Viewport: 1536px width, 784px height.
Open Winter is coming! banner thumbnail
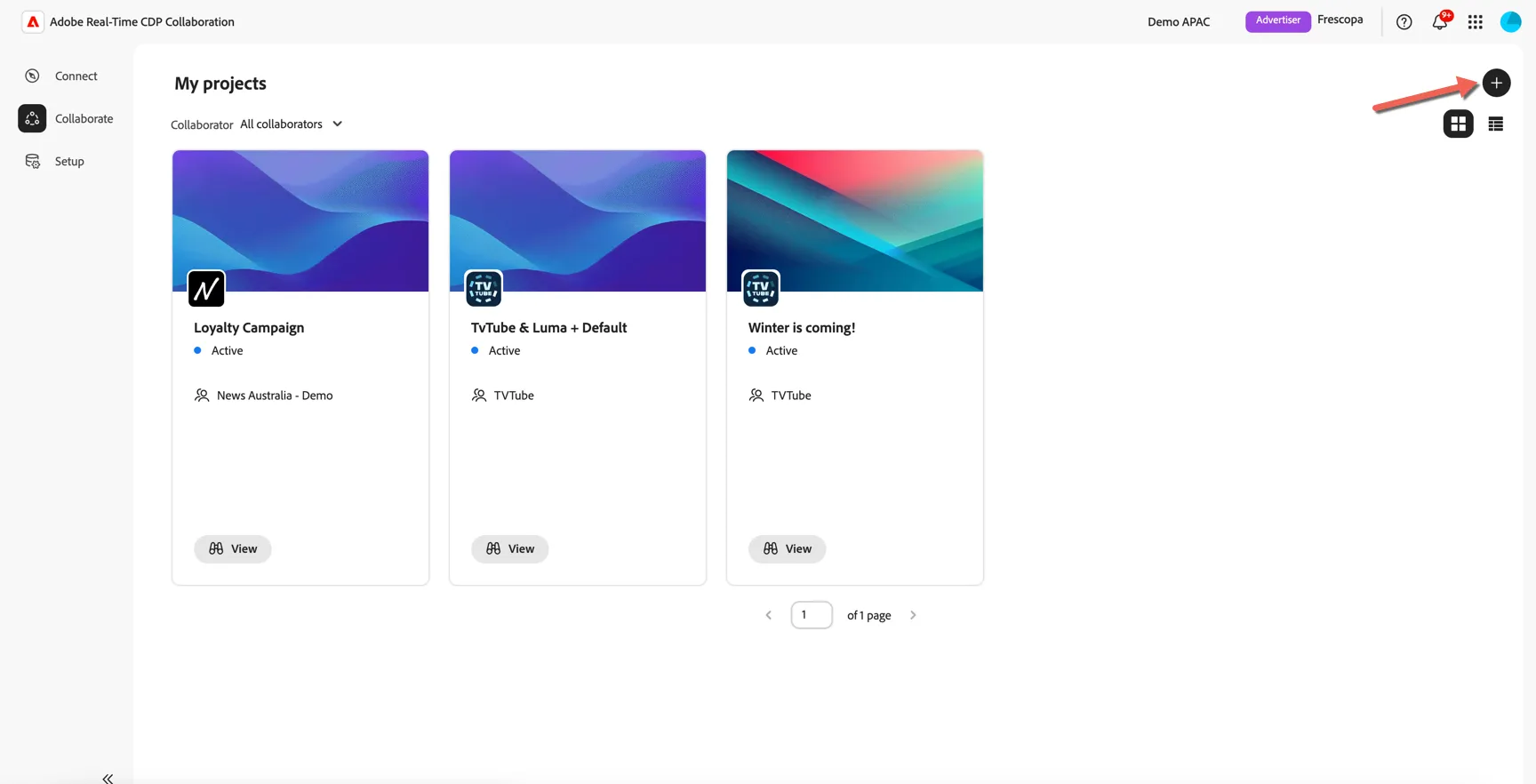coord(855,220)
